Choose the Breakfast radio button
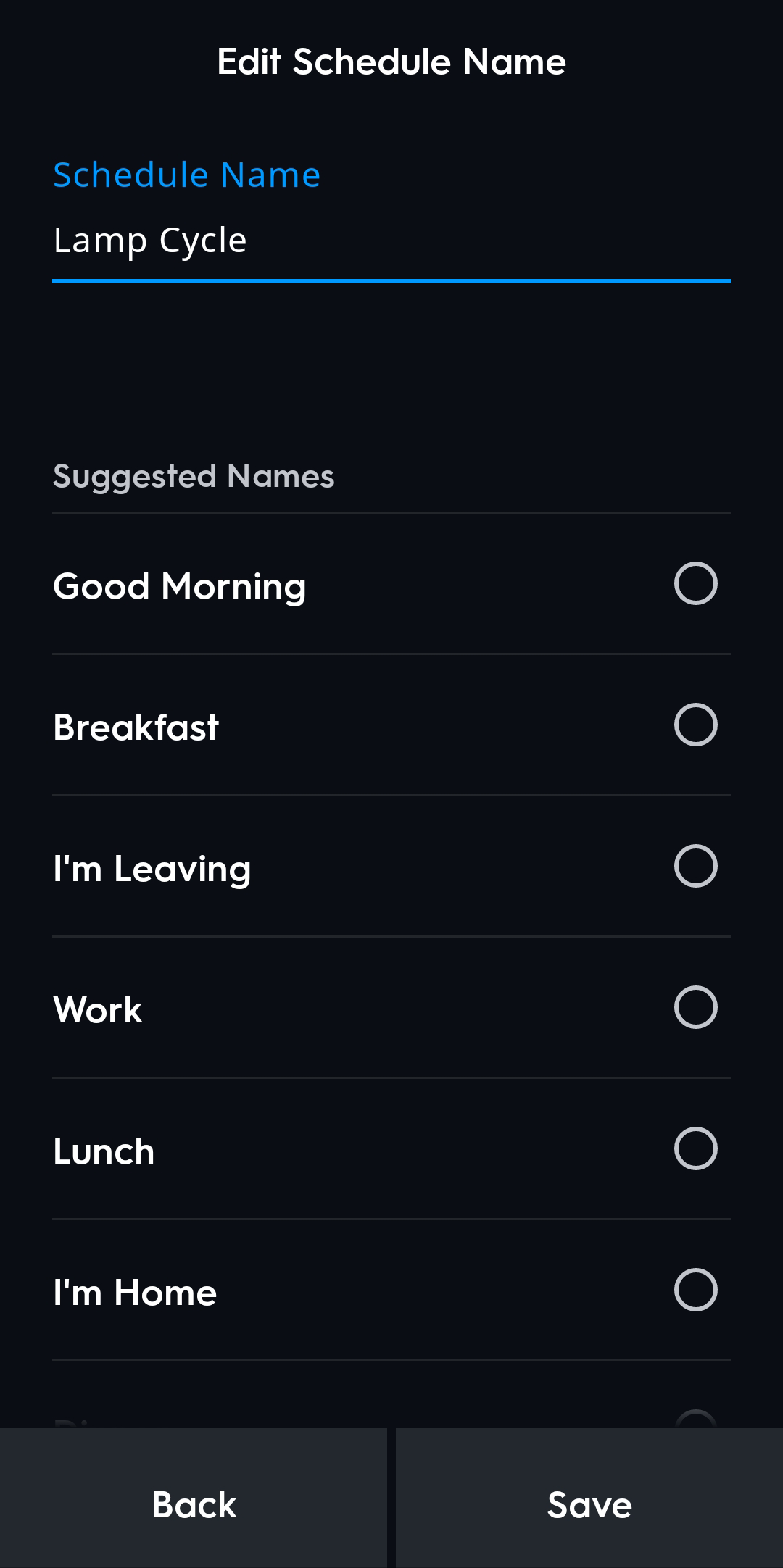 coord(695,725)
